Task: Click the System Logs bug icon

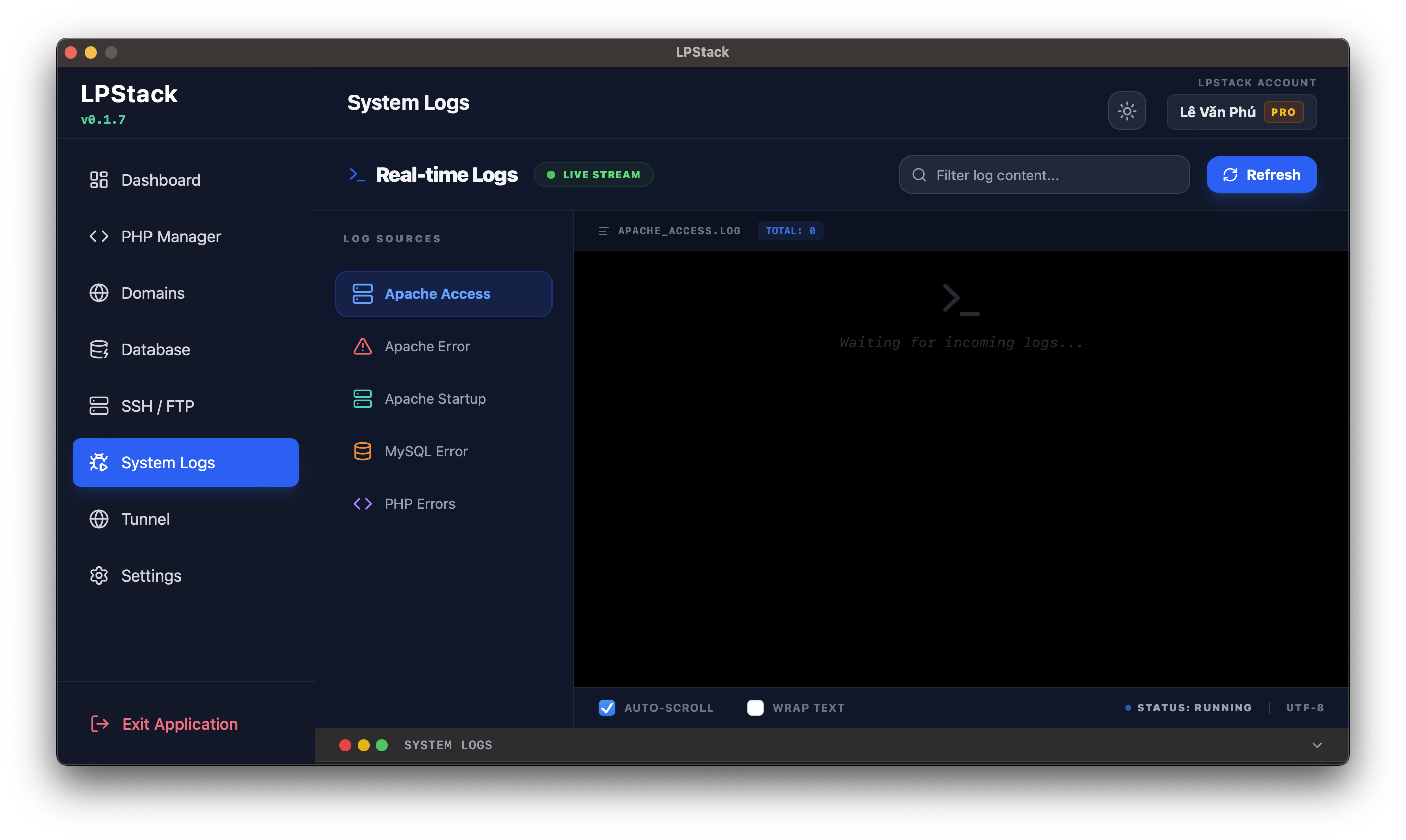Action: point(98,462)
